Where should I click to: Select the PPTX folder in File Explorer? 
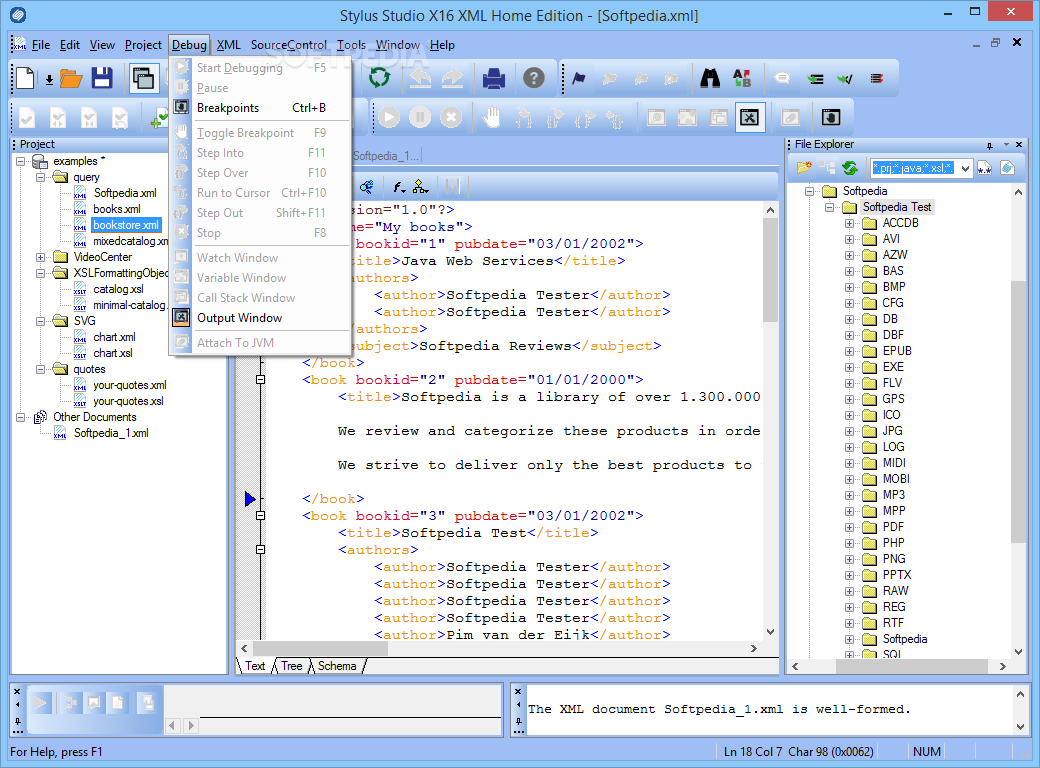point(897,575)
